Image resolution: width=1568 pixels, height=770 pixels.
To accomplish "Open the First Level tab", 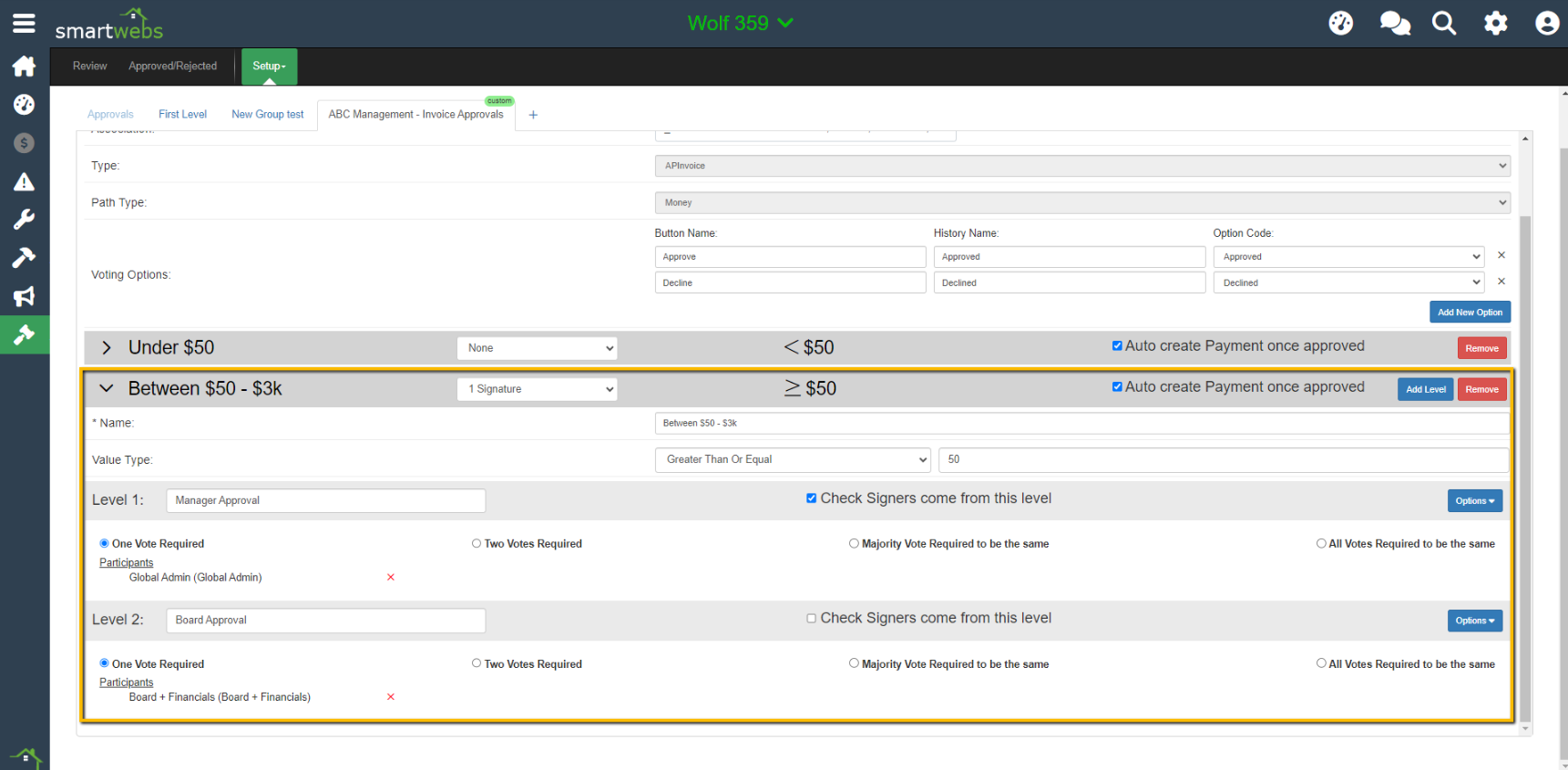I will [182, 115].
